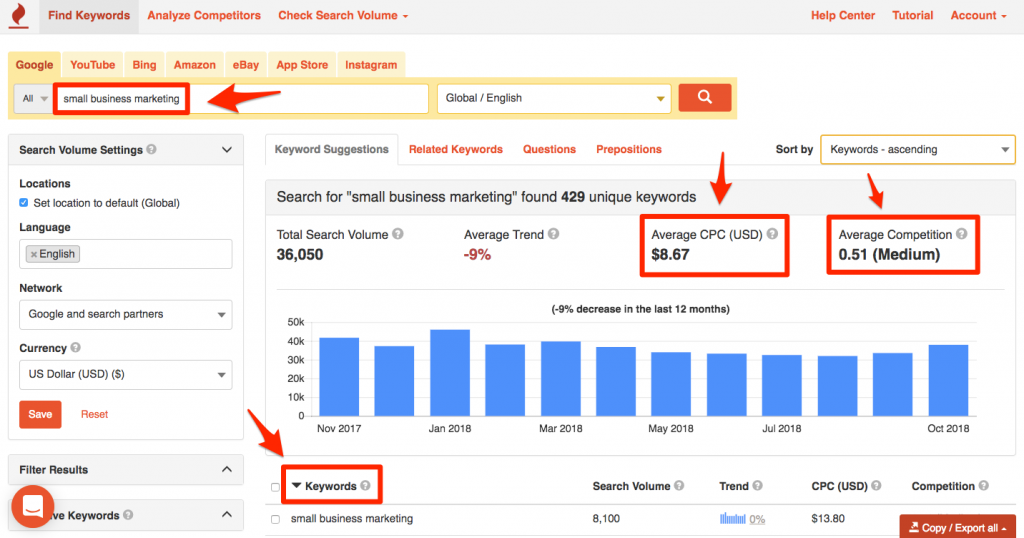Click help icon beside CPC (USD) column header
1024x538 pixels.
(876, 485)
